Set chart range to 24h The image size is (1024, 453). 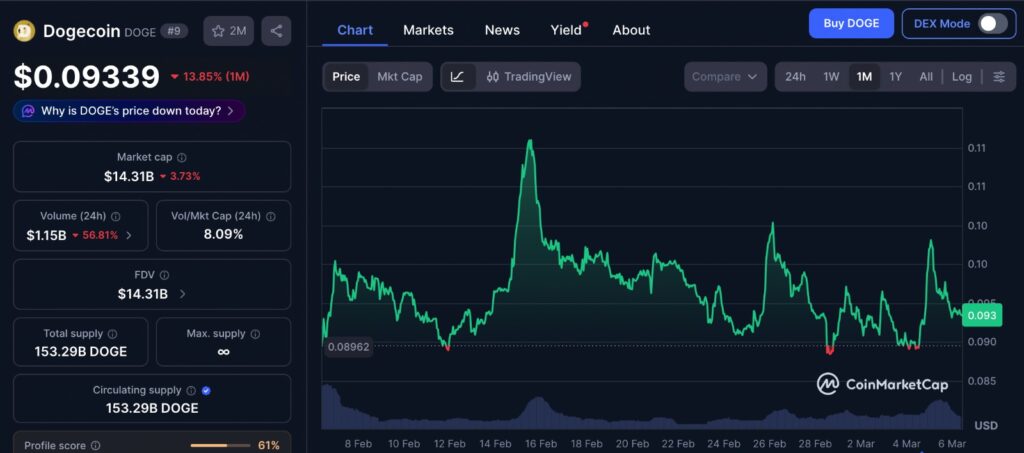(x=795, y=77)
